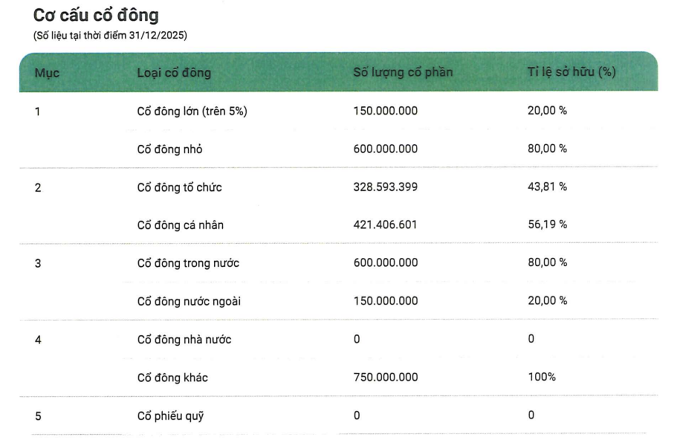Click the 100% ownership value

click(x=542, y=377)
